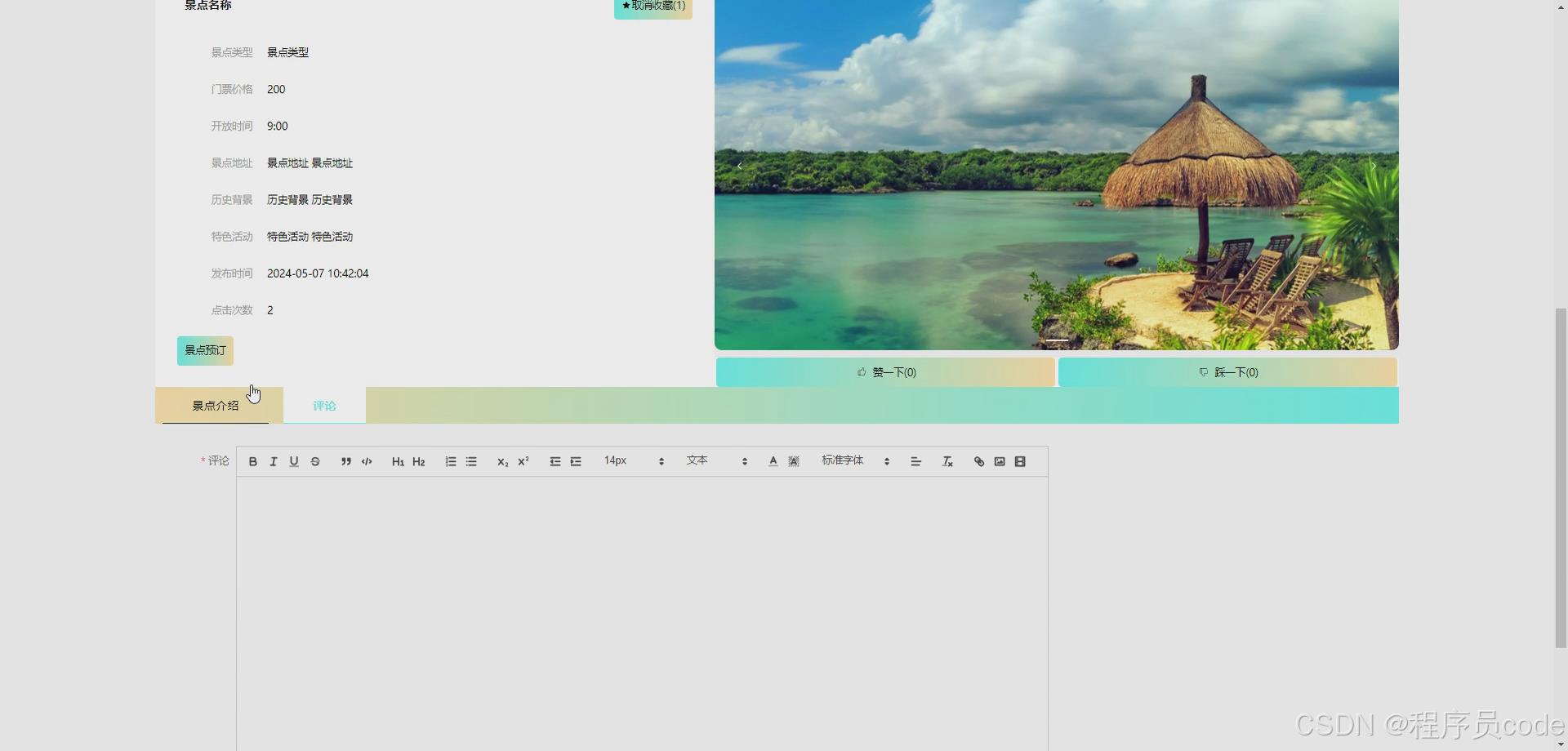Viewport: 1568px width, 751px height.
Task: Click the 取消收藏(1) button
Action: pos(653,7)
